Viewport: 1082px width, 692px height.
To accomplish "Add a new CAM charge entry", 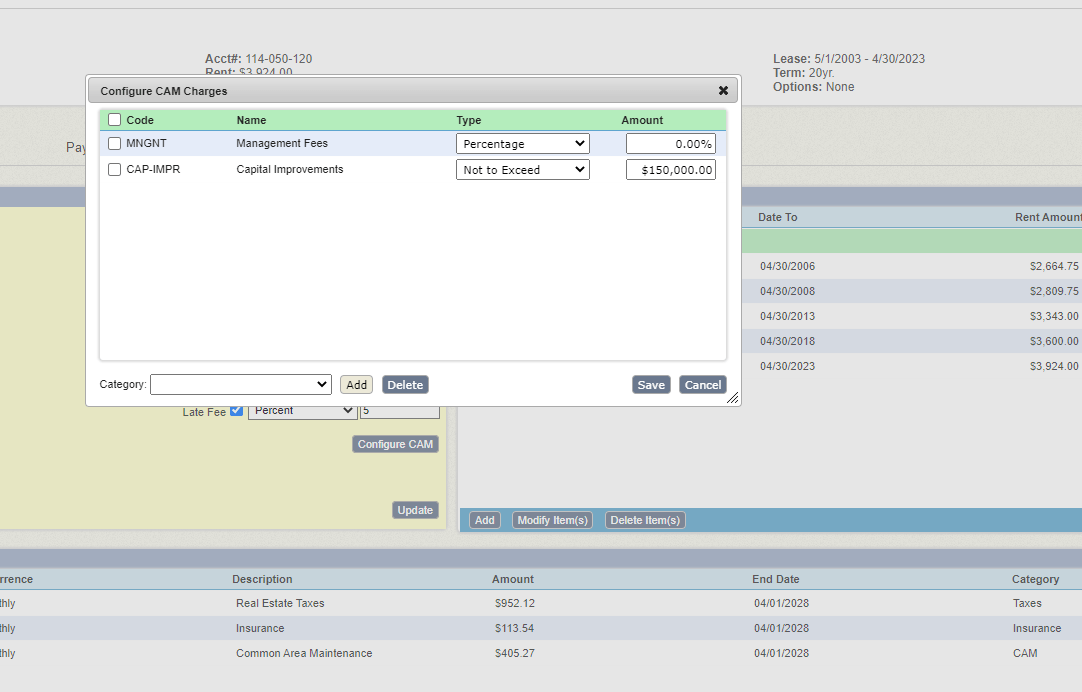I will click(x=356, y=384).
